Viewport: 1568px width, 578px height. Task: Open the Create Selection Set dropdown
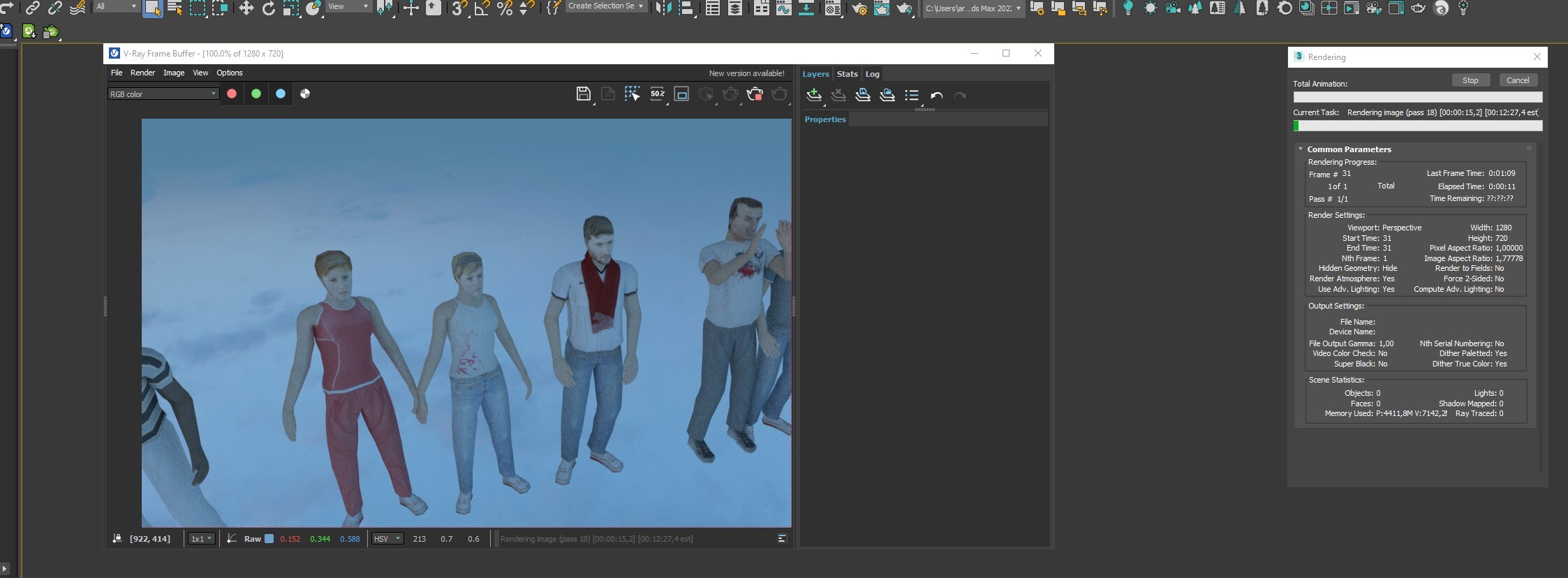click(x=605, y=6)
